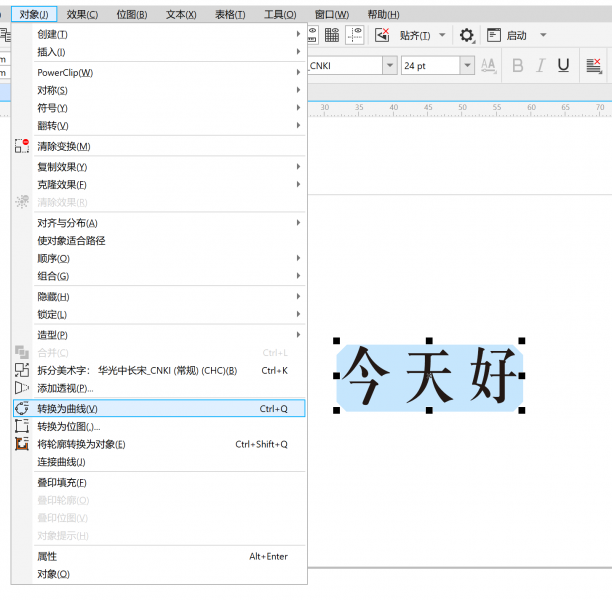
Task: Choose 清除变换(M) menu entry
Action: tap(169, 146)
